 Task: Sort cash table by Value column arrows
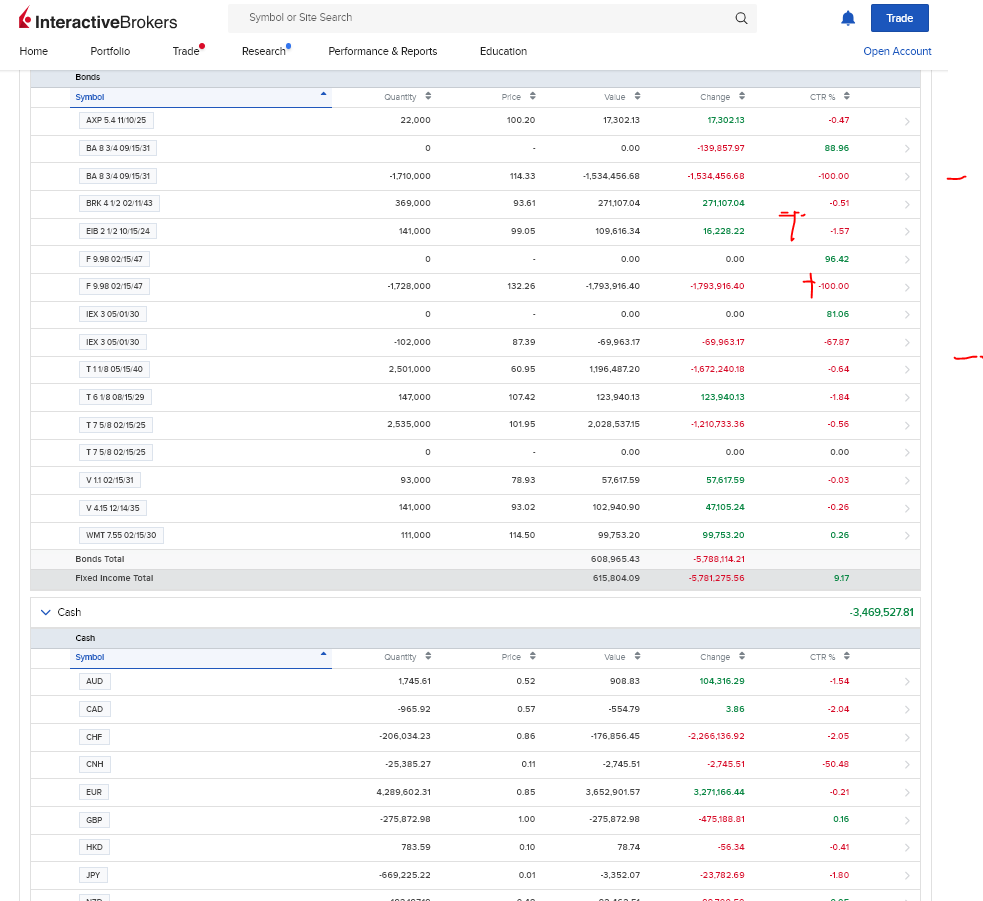pos(637,656)
